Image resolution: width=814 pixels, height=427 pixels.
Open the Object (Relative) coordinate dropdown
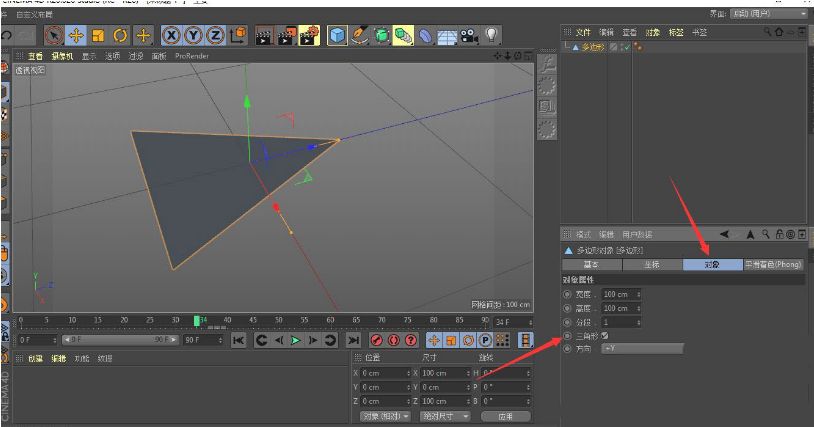(385, 415)
